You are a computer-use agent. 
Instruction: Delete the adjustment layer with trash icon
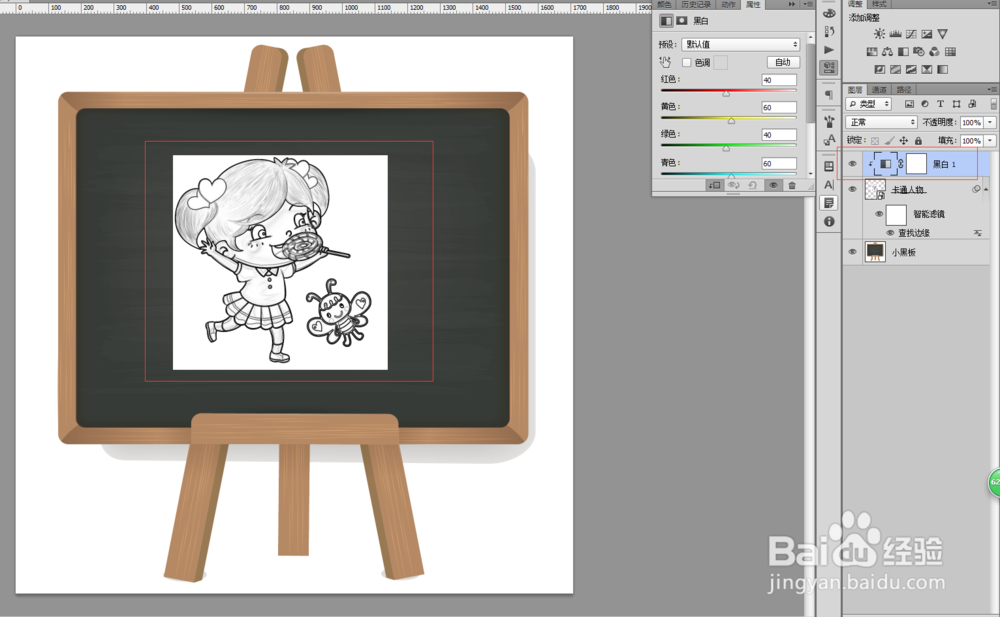pyautogui.click(x=792, y=185)
